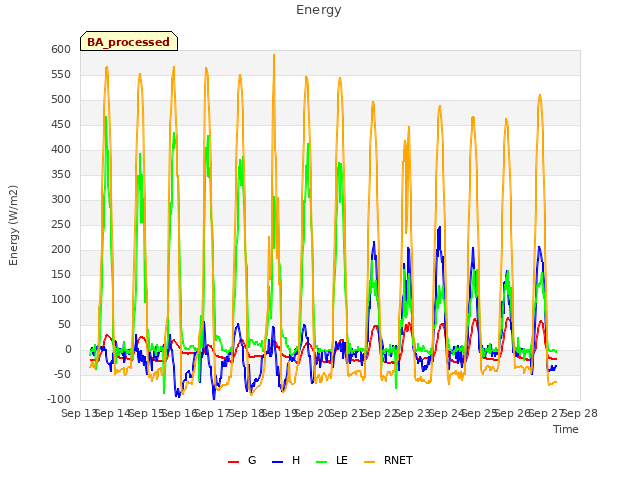Image resolution: width=640 pixels, height=480 pixels.
Task: Click the Energy chart title
Action: pyautogui.click(x=319, y=10)
